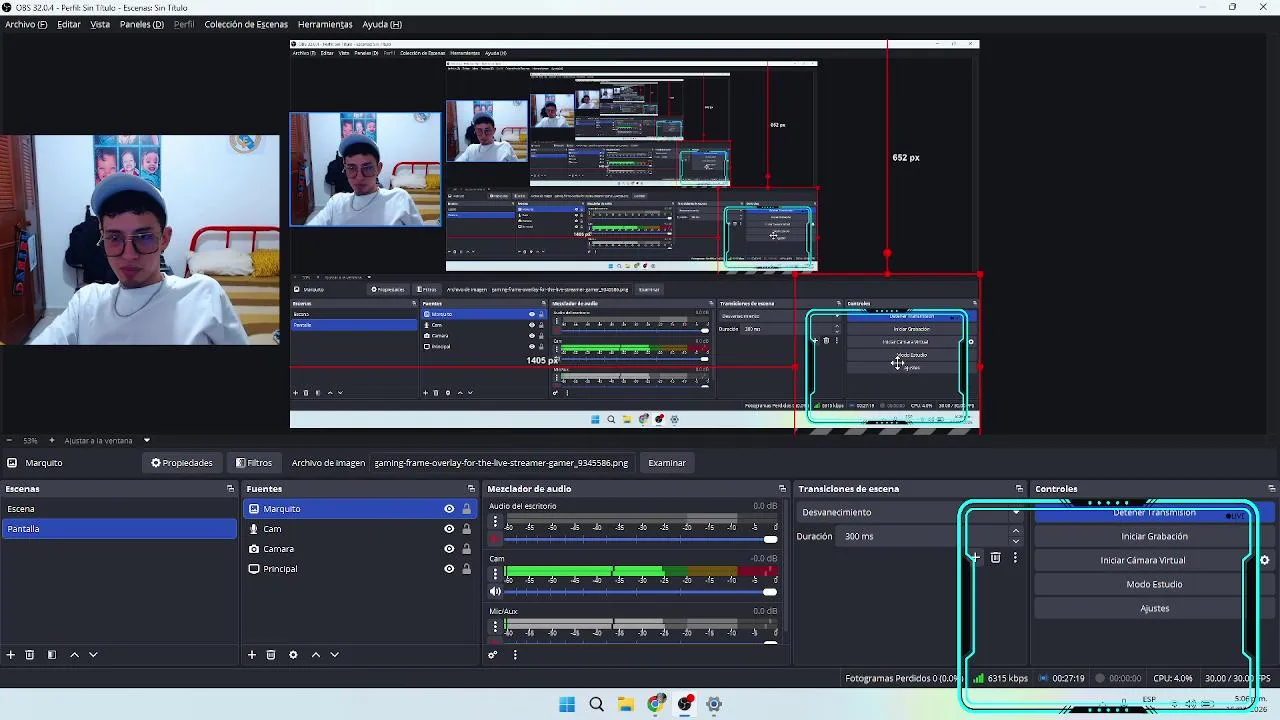Open the Herramientas menu
The height and width of the screenshot is (720, 1280).
pyautogui.click(x=325, y=24)
